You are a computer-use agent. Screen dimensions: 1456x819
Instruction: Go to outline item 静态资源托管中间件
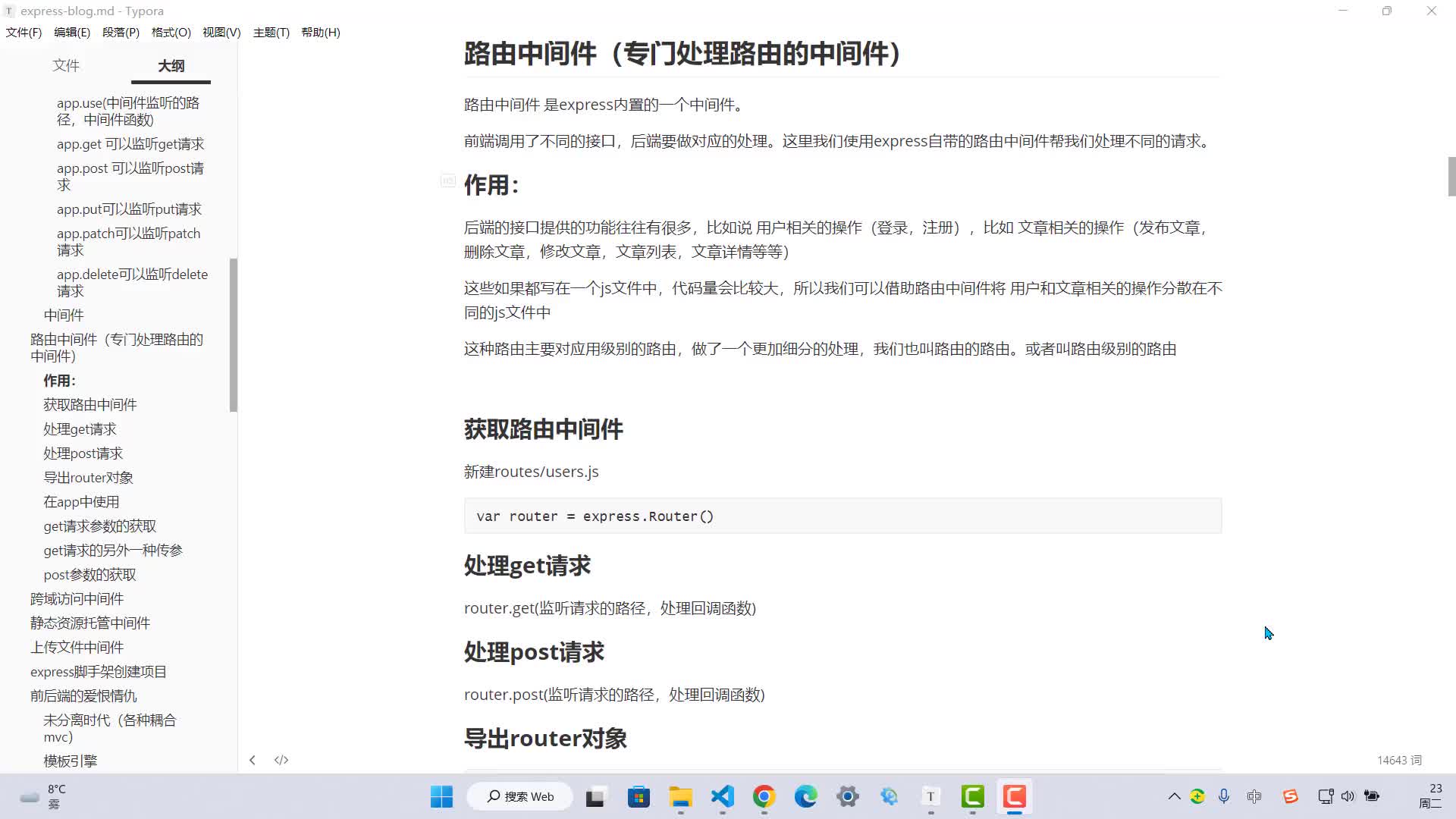point(90,623)
